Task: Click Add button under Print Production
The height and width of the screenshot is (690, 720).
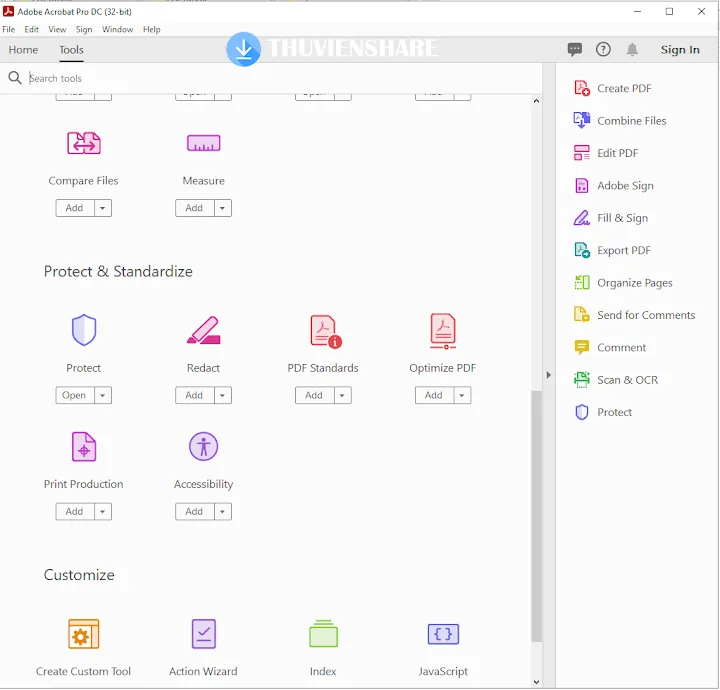Action: point(75,511)
